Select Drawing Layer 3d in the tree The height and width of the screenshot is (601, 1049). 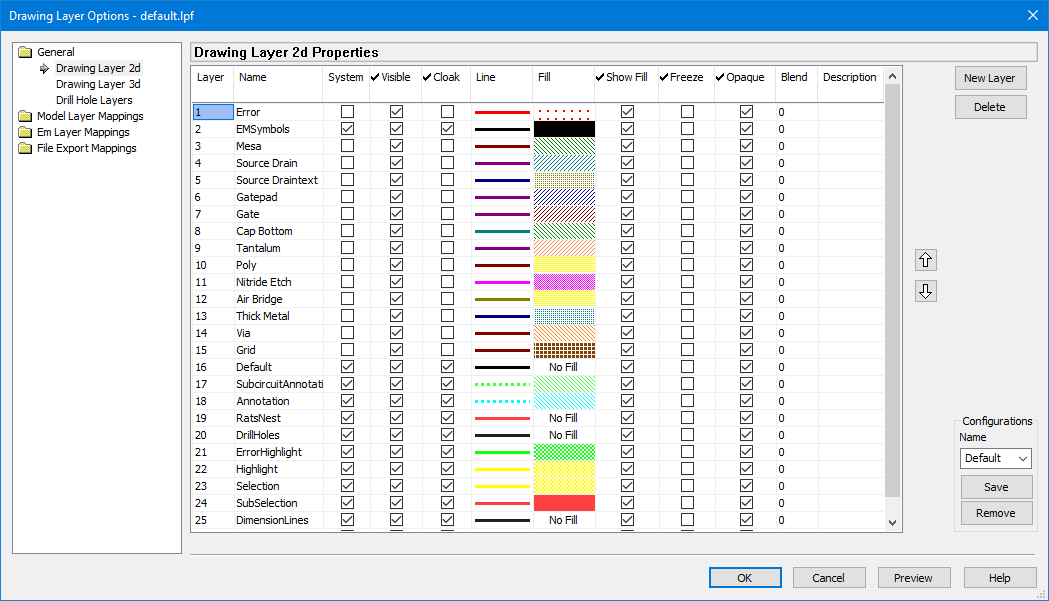[x=98, y=84]
